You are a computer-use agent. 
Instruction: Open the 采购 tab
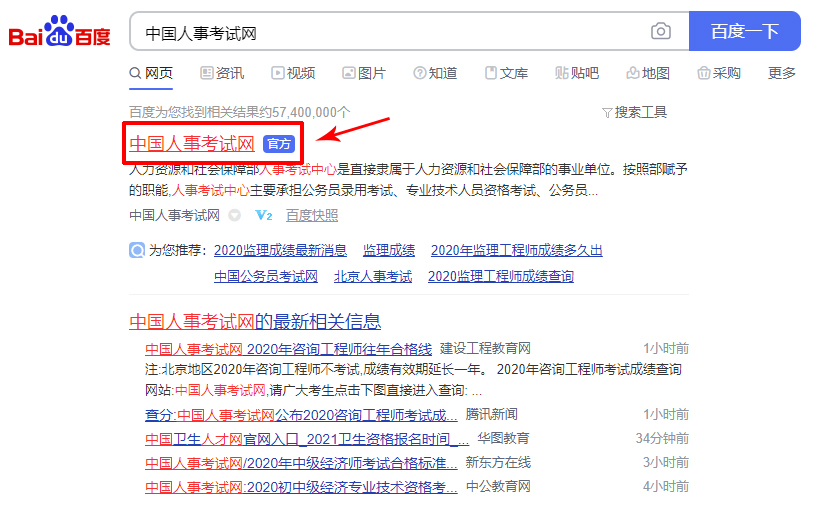coord(719,73)
